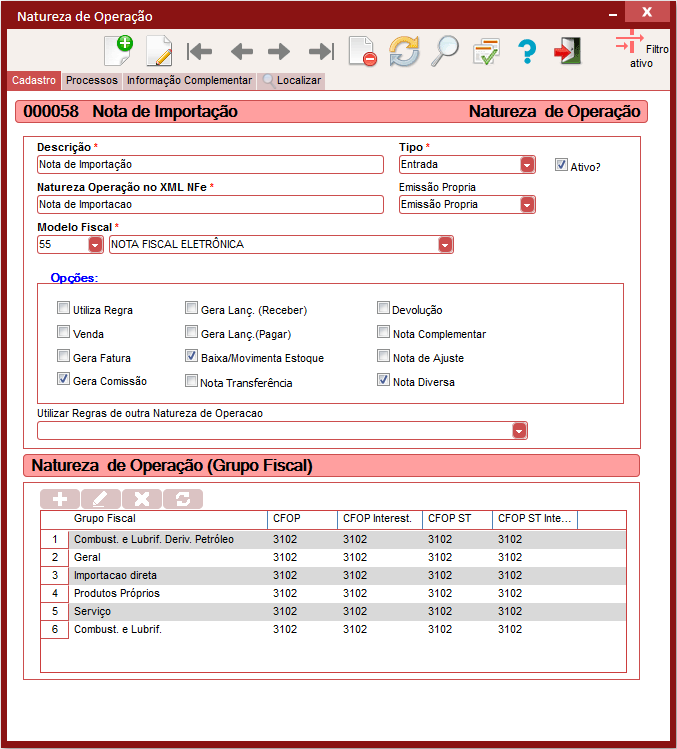This screenshot has width=677, height=749.
Task: Enable the Utiliza Regra checkbox
Action: [63, 308]
